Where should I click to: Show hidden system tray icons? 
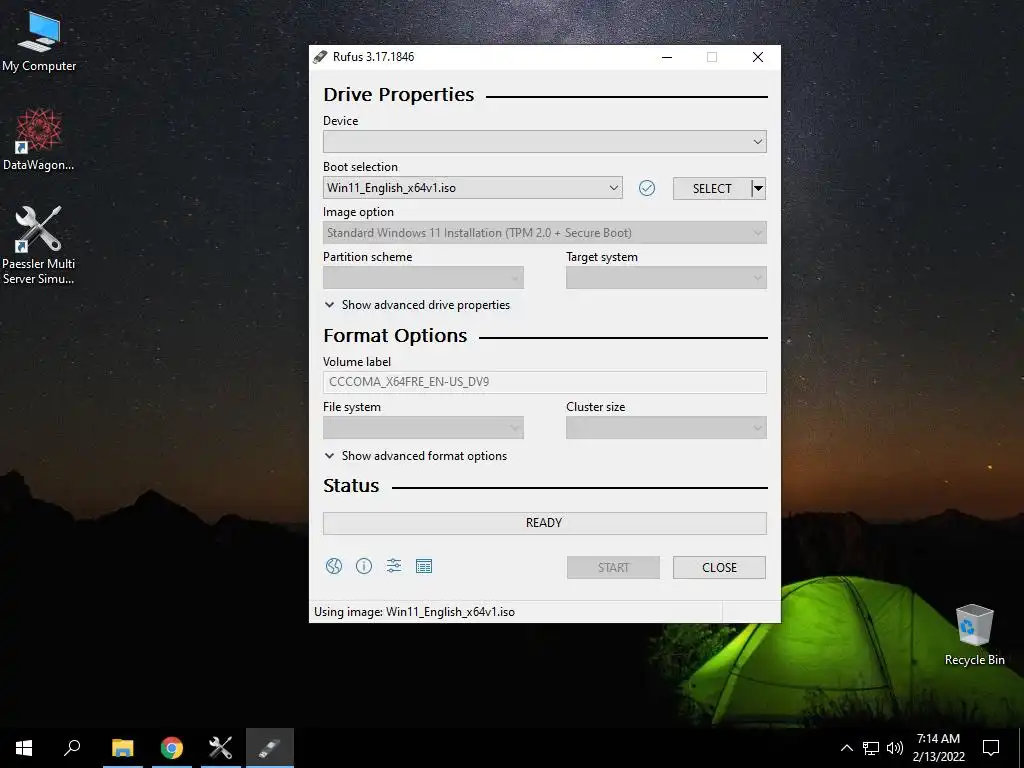pos(846,748)
